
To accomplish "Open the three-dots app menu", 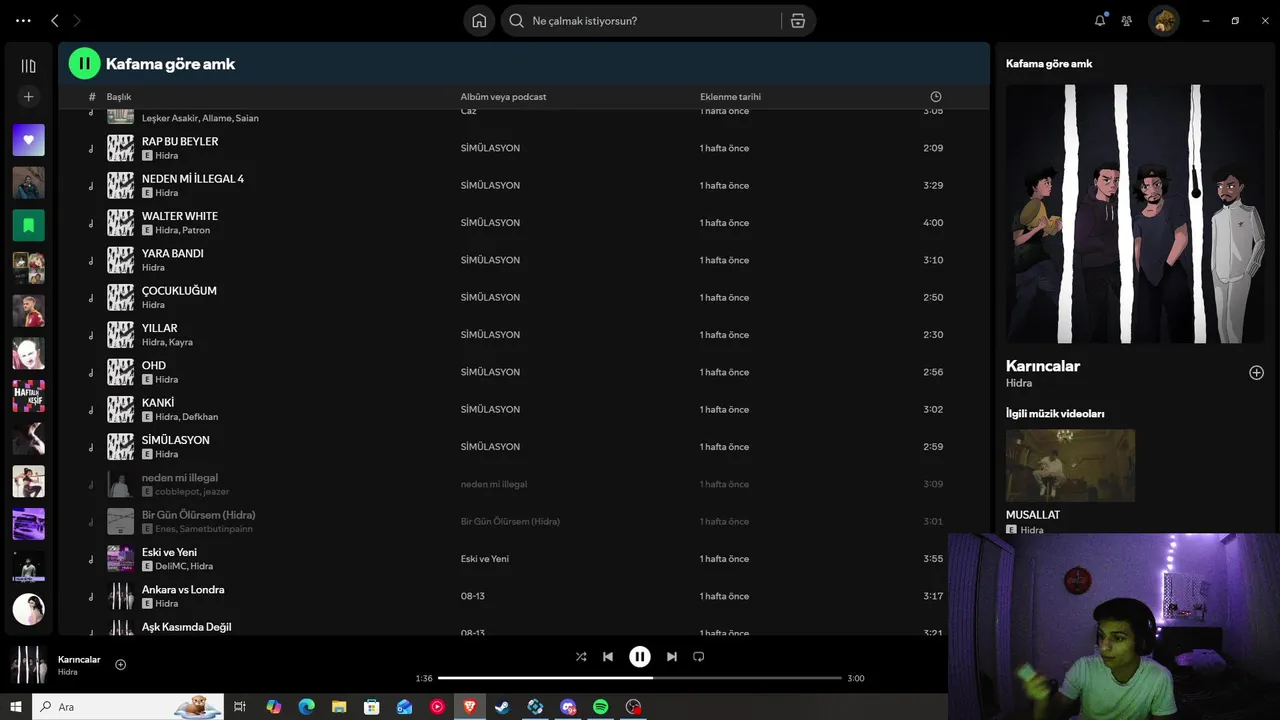I will 24,21.
